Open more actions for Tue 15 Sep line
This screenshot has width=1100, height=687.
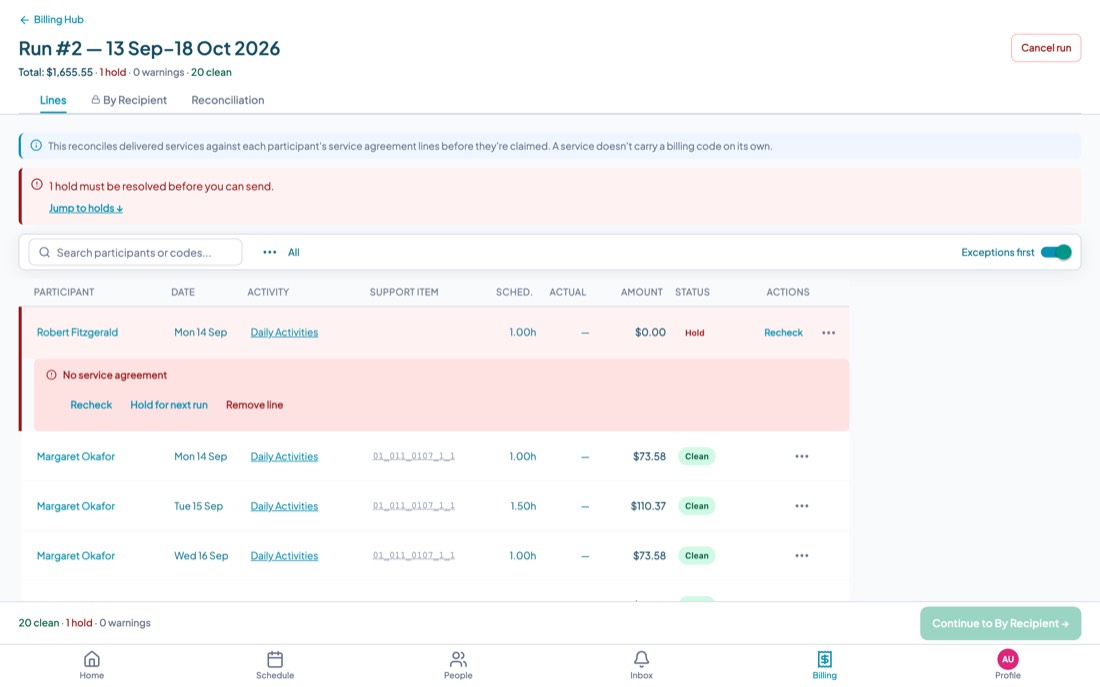tap(802, 506)
